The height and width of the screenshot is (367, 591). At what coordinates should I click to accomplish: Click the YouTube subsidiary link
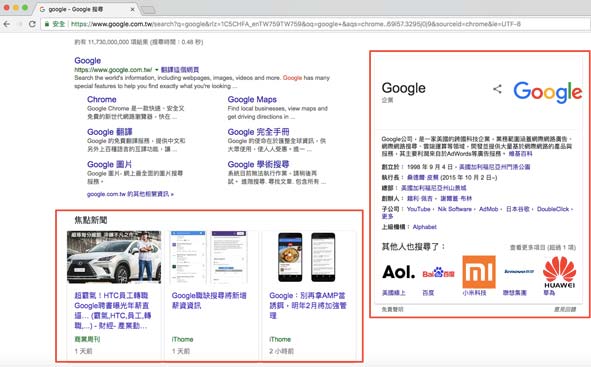[x=418, y=209]
